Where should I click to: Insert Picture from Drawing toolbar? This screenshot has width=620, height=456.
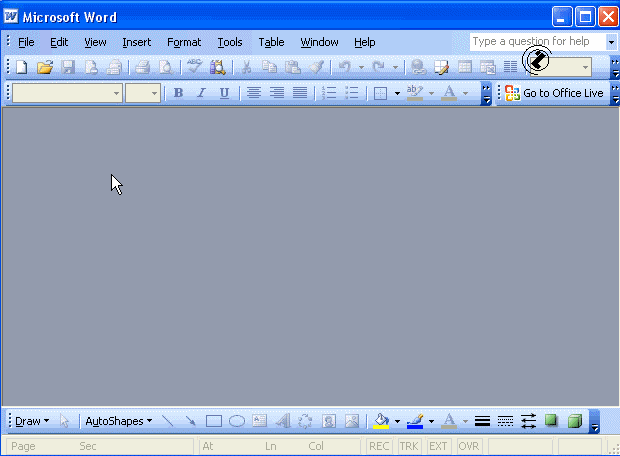point(352,421)
